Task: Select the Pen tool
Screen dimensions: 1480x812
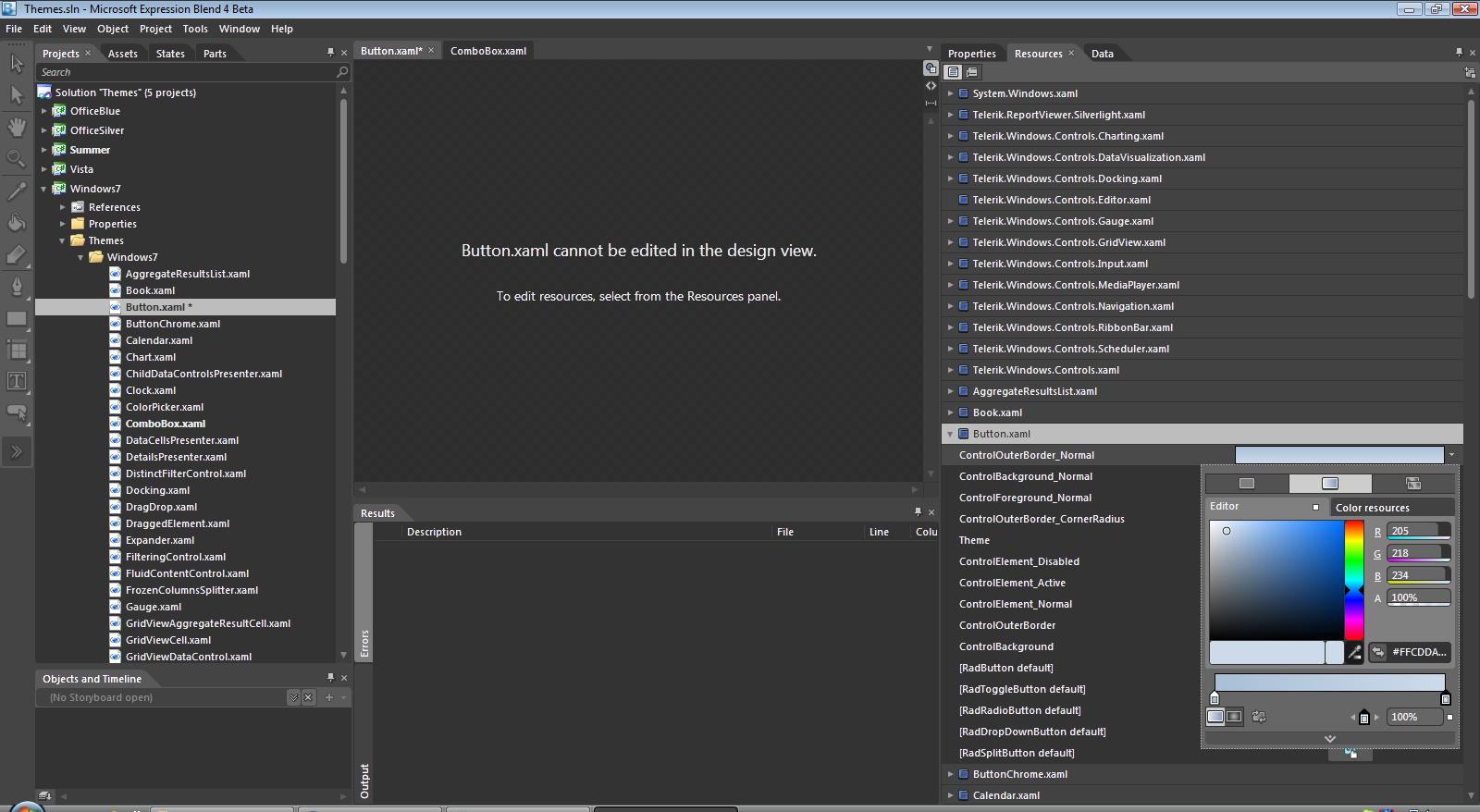Action: pos(17,286)
